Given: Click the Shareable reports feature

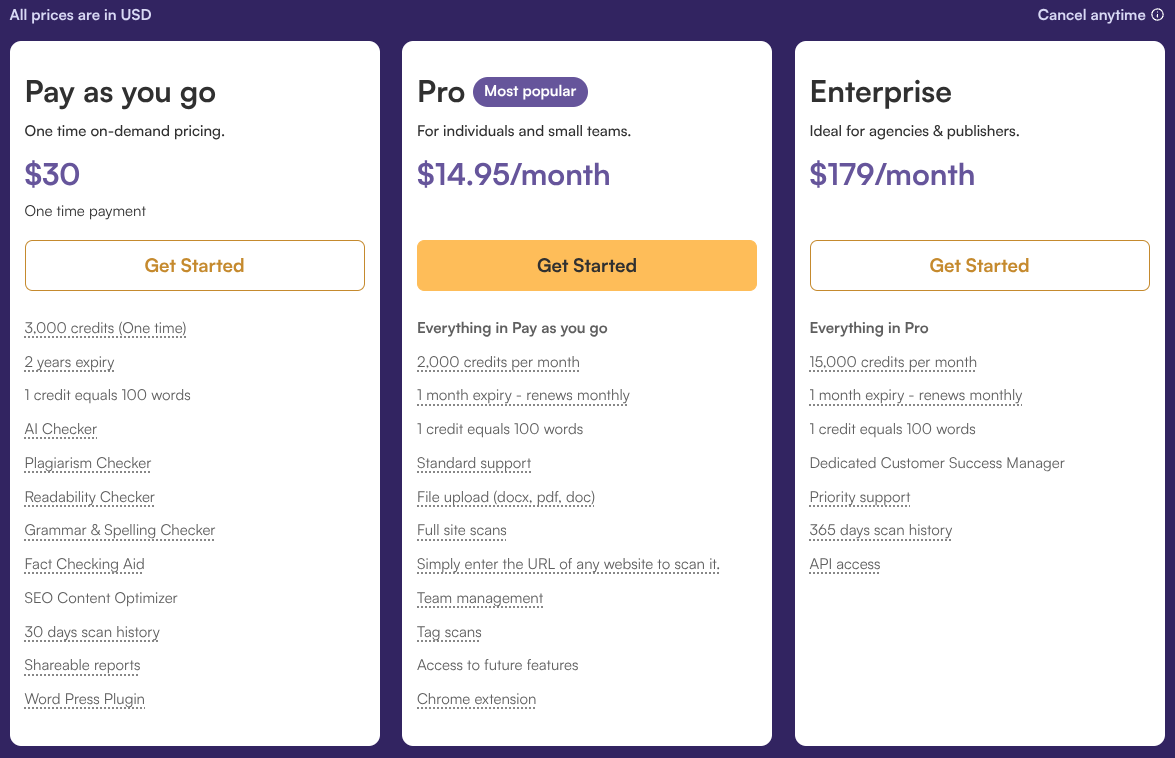Looking at the screenshot, I should pyautogui.click(x=83, y=665).
